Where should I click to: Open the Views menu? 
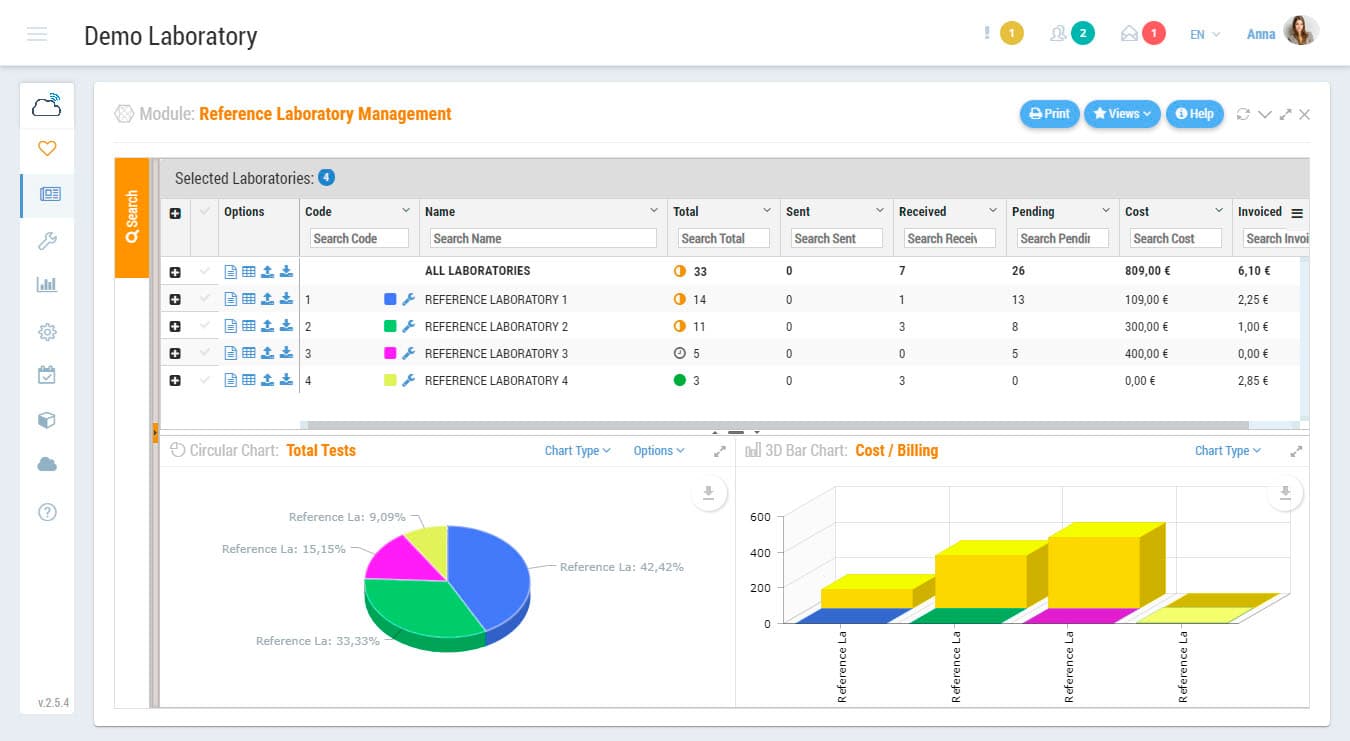pyautogui.click(x=1121, y=114)
